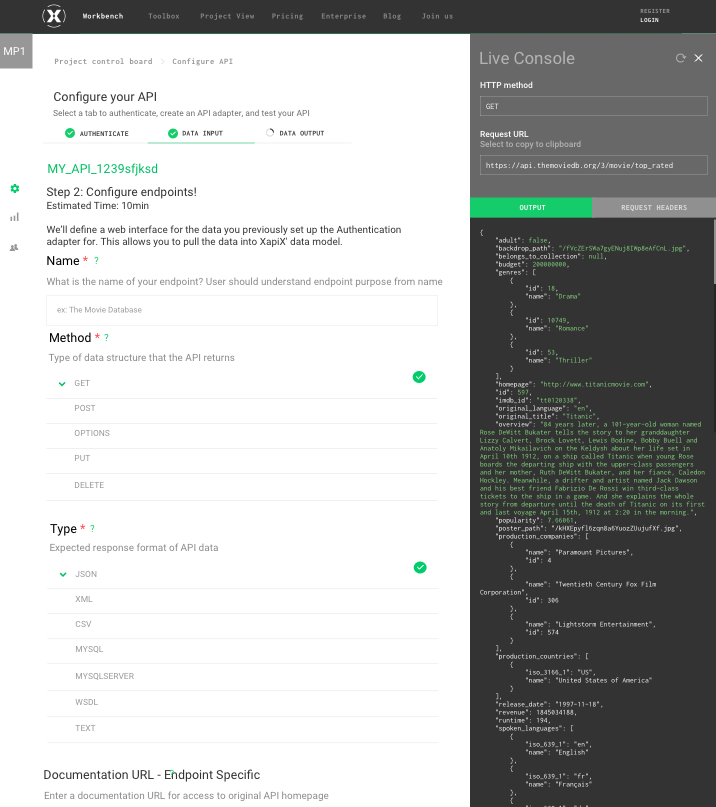Click the Data Output progress spinner icon

(x=270, y=133)
